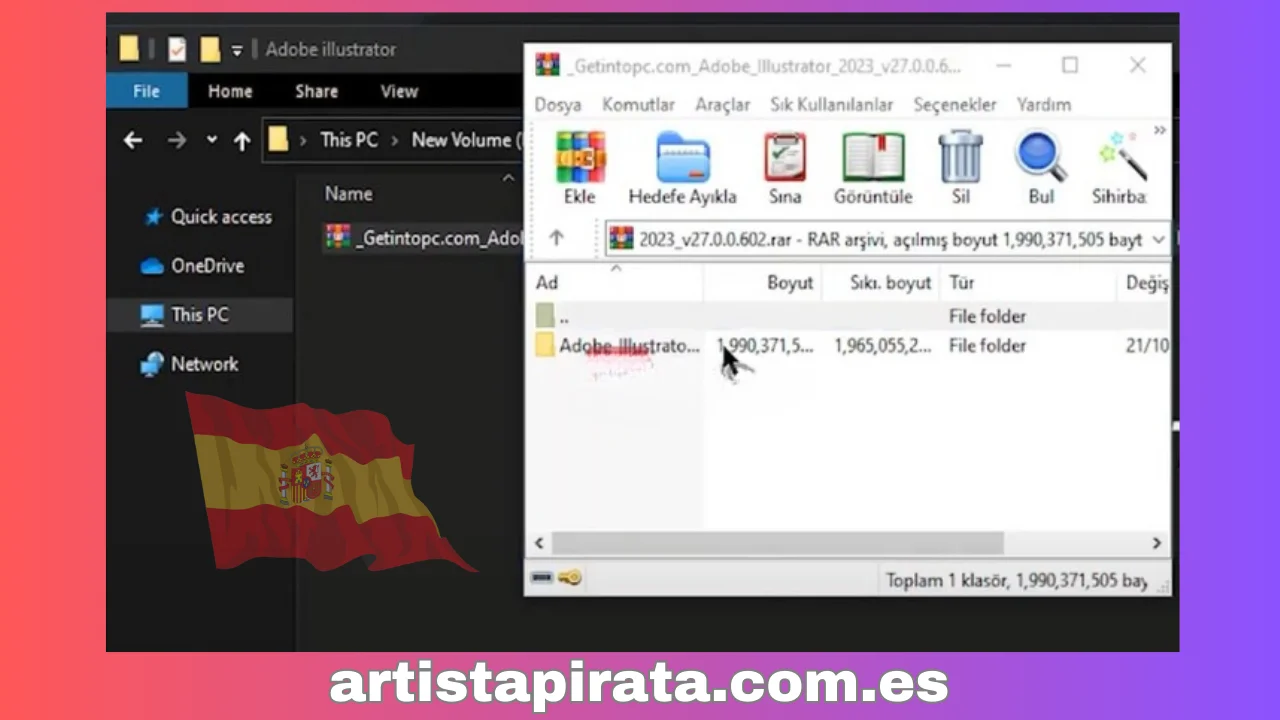Expand the WinRAR toolbar overflow chevron
Viewport: 1280px width, 720px height.
click(x=1160, y=130)
